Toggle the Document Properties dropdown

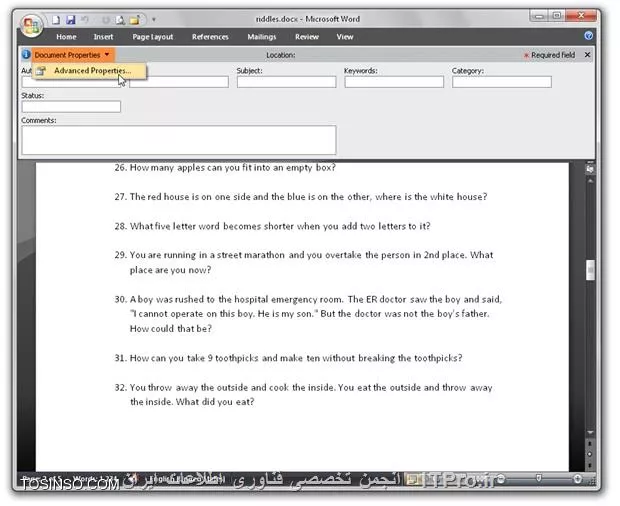(73, 55)
